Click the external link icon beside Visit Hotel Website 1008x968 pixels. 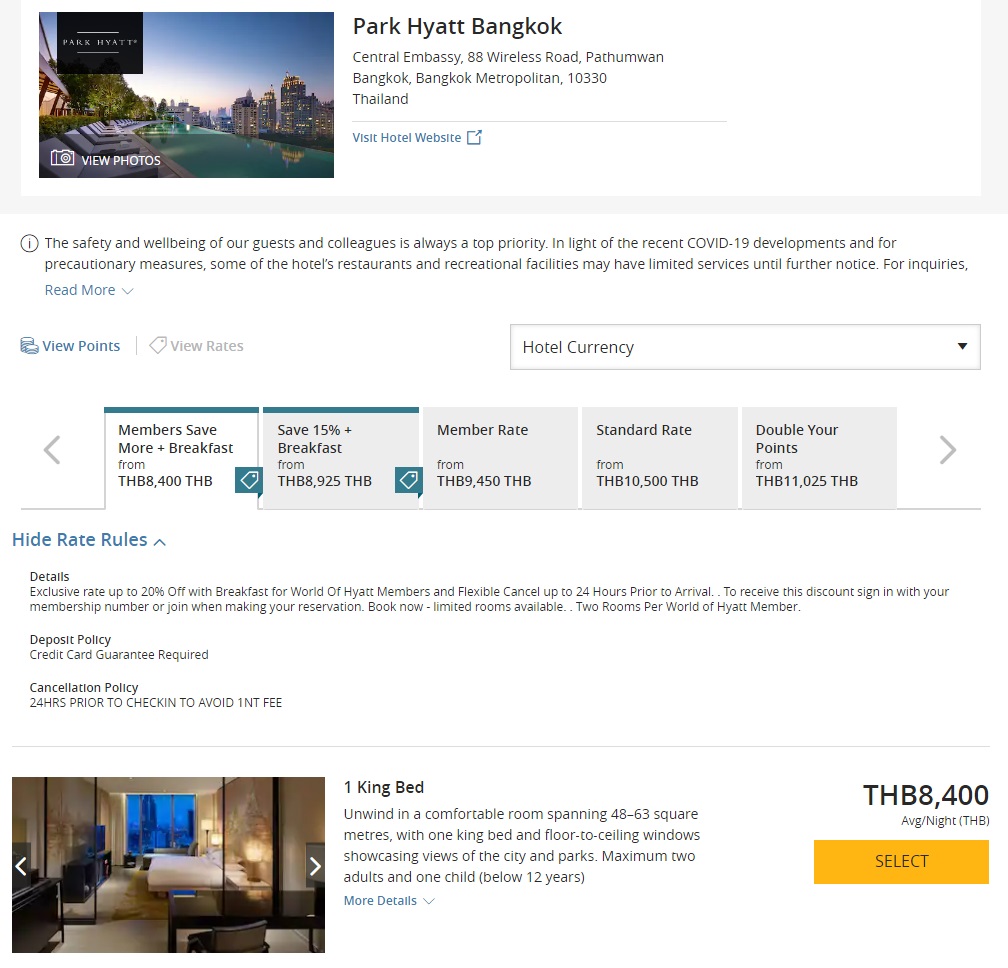475,138
